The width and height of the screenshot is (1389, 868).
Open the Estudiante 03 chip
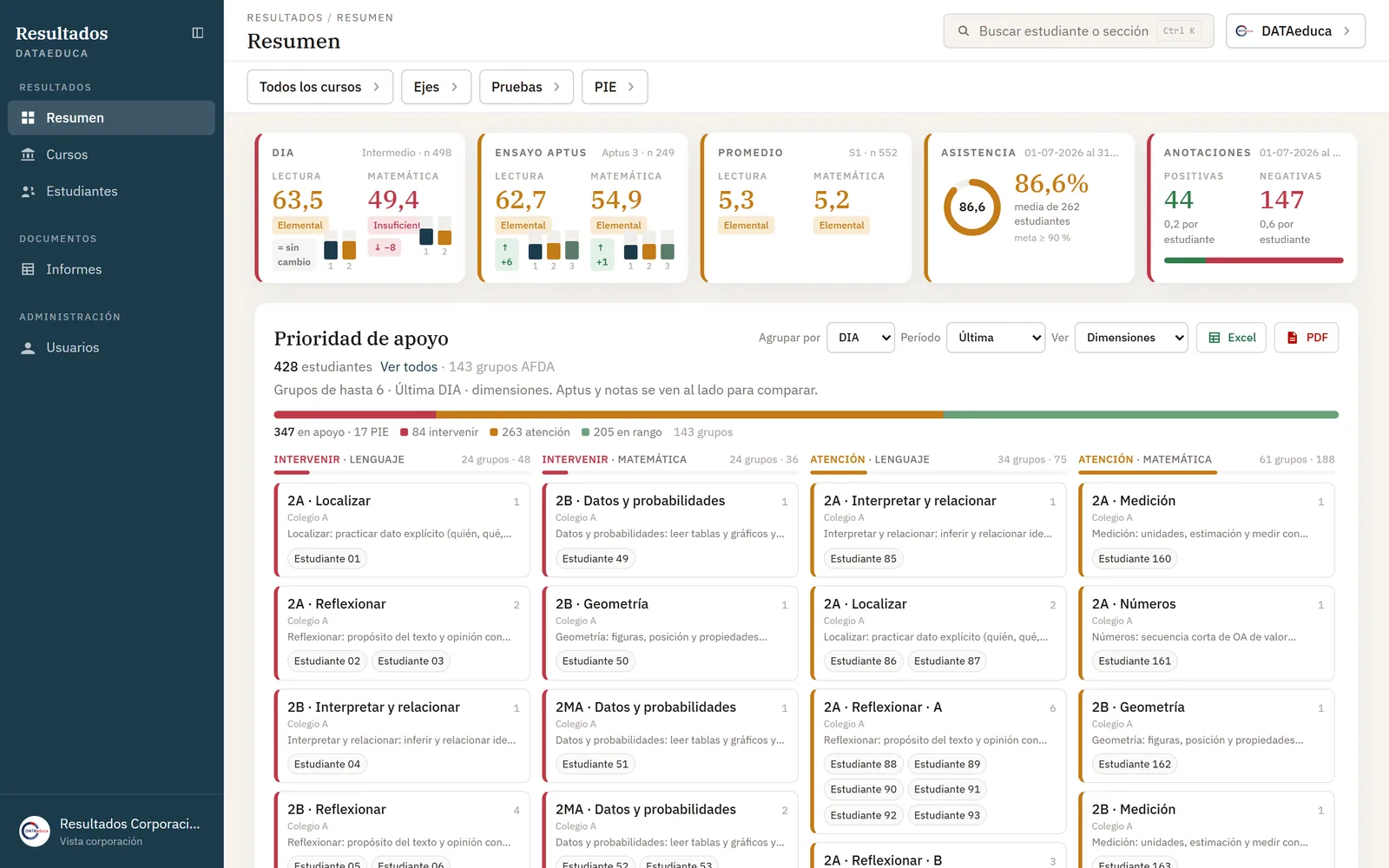click(411, 661)
